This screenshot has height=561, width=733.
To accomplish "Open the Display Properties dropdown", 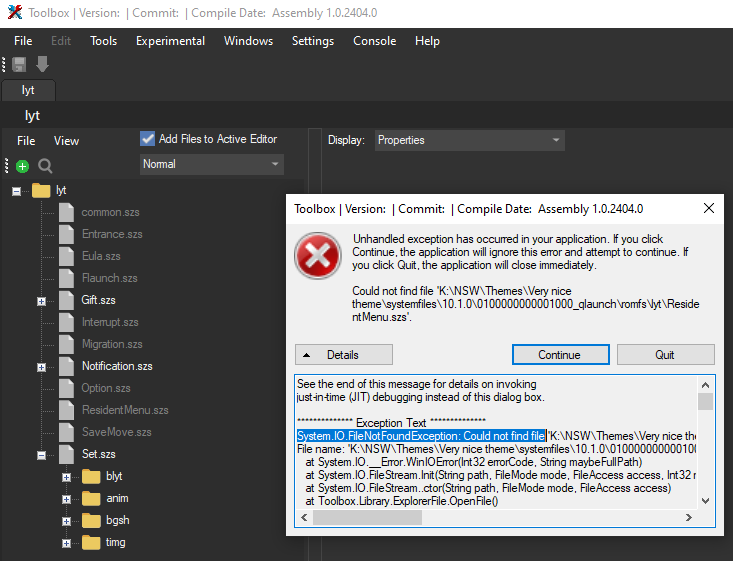I will click(x=469, y=140).
